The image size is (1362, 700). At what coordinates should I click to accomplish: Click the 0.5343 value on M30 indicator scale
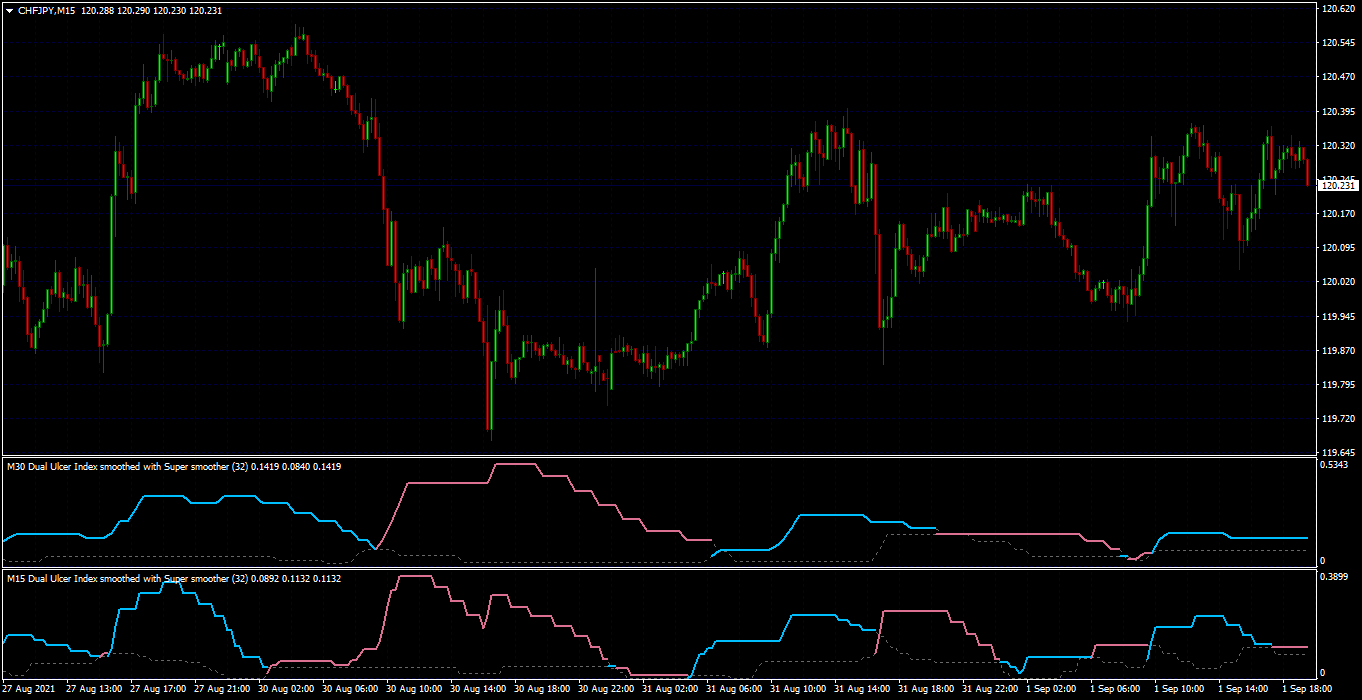[x=1335, y=465]
